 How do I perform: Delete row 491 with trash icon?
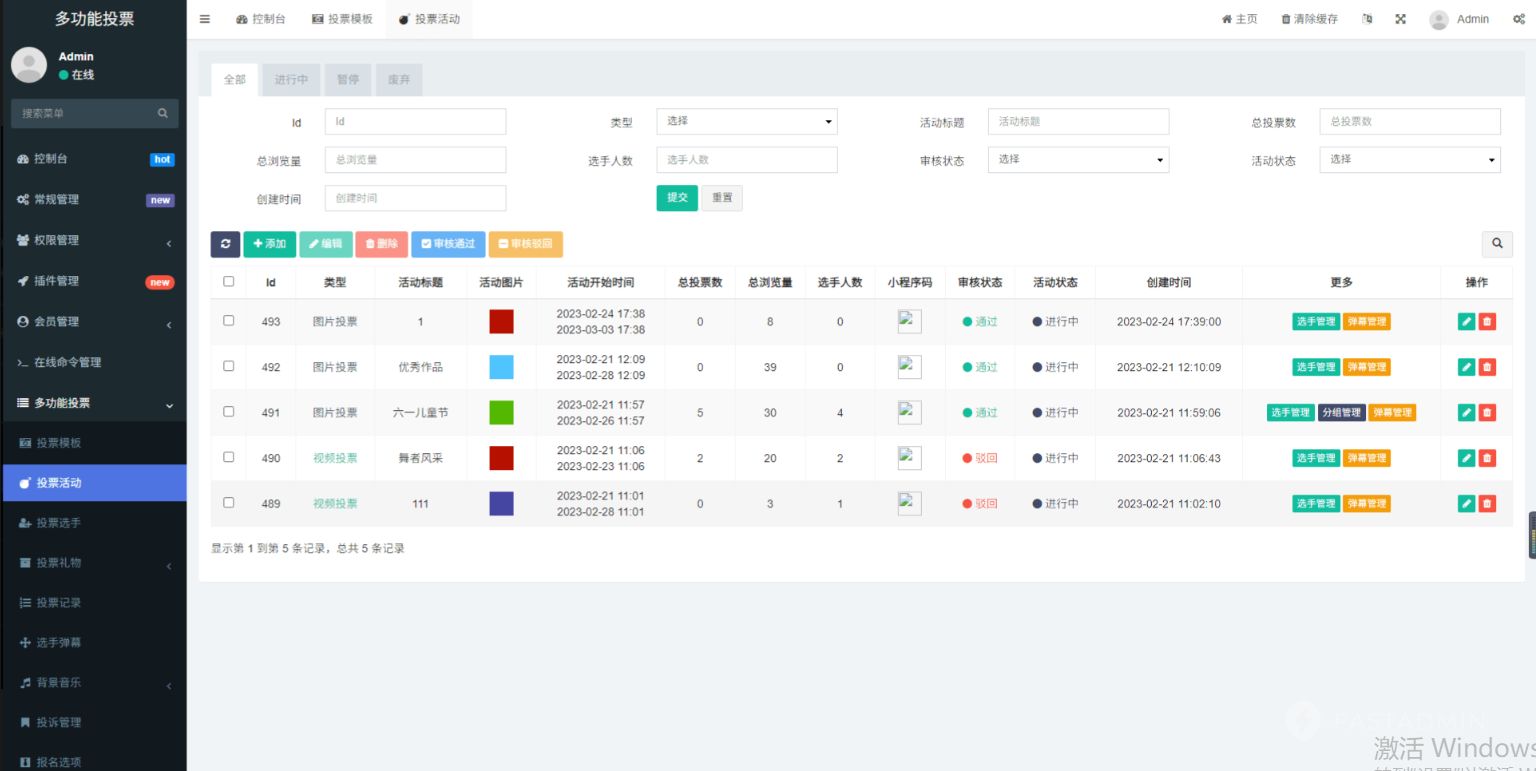[1487, 413]
